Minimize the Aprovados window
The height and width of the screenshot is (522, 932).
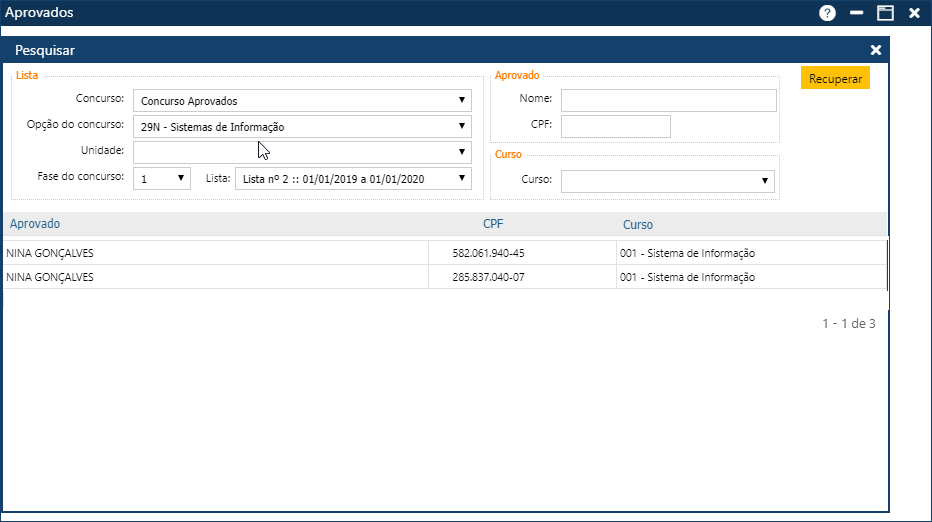(856, 13)
